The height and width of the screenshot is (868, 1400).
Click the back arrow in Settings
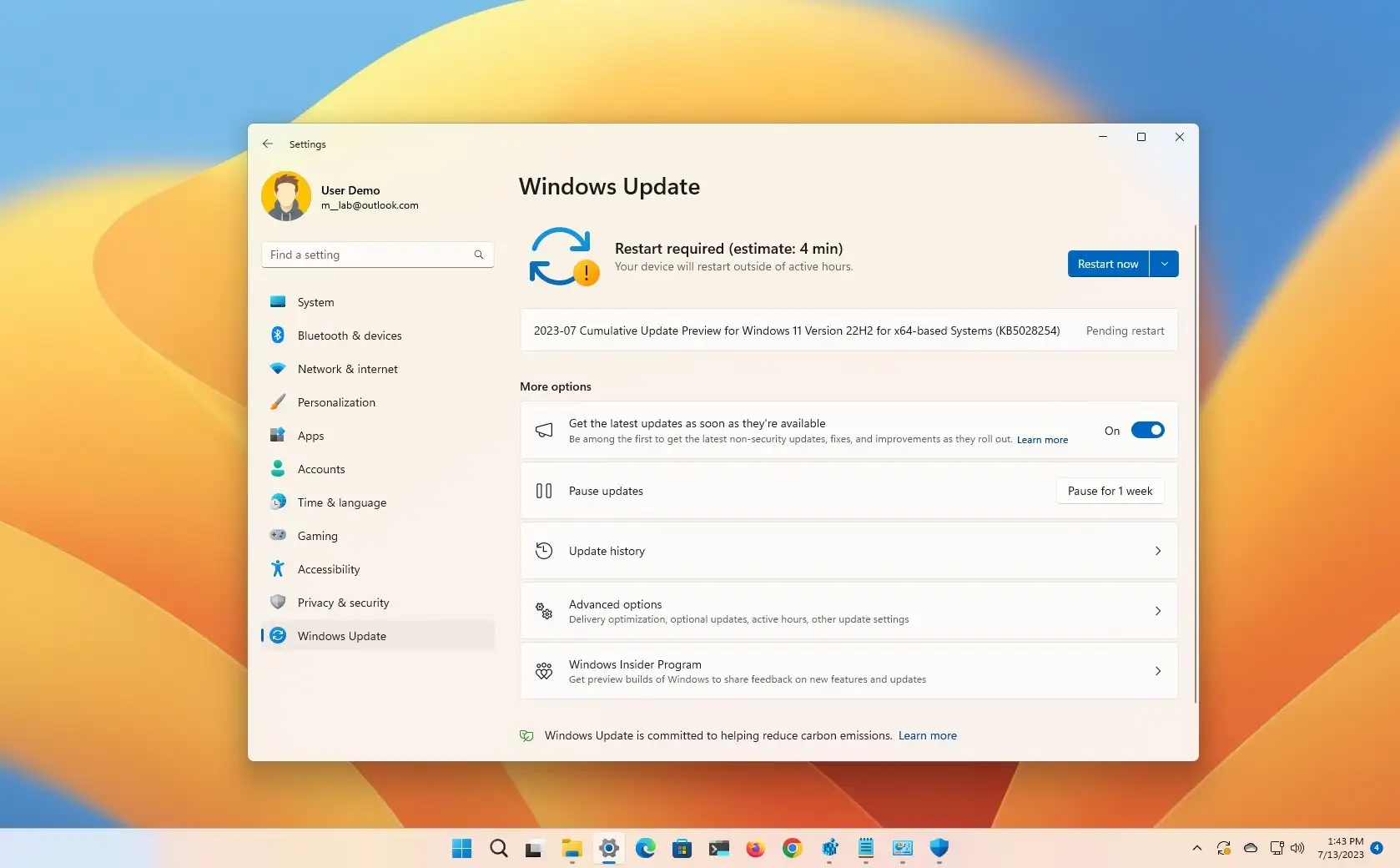pyautogui.click(x=268, y=144)
